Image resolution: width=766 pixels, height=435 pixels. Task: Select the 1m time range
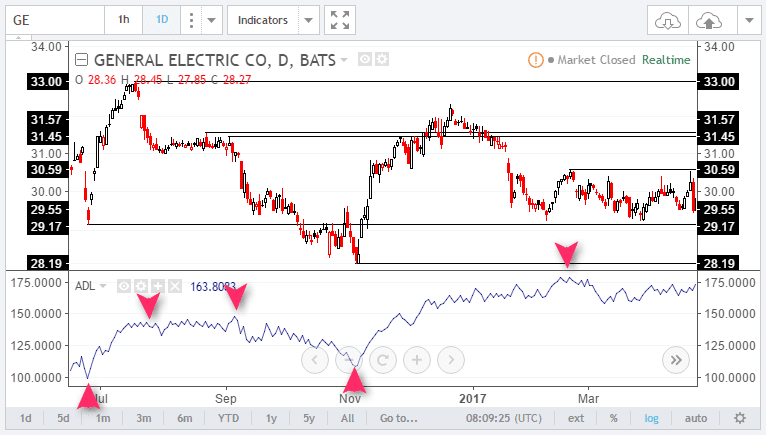coord(103,418)
